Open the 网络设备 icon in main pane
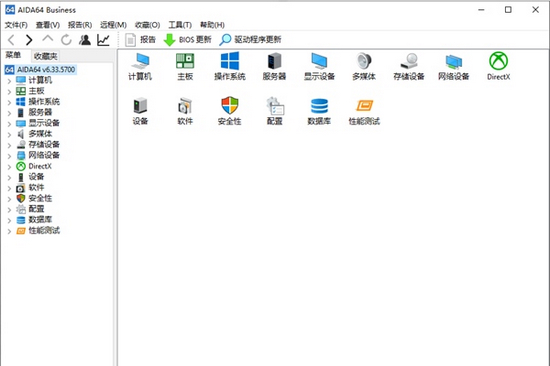The image size is (550, 366). tap(454, 66)
